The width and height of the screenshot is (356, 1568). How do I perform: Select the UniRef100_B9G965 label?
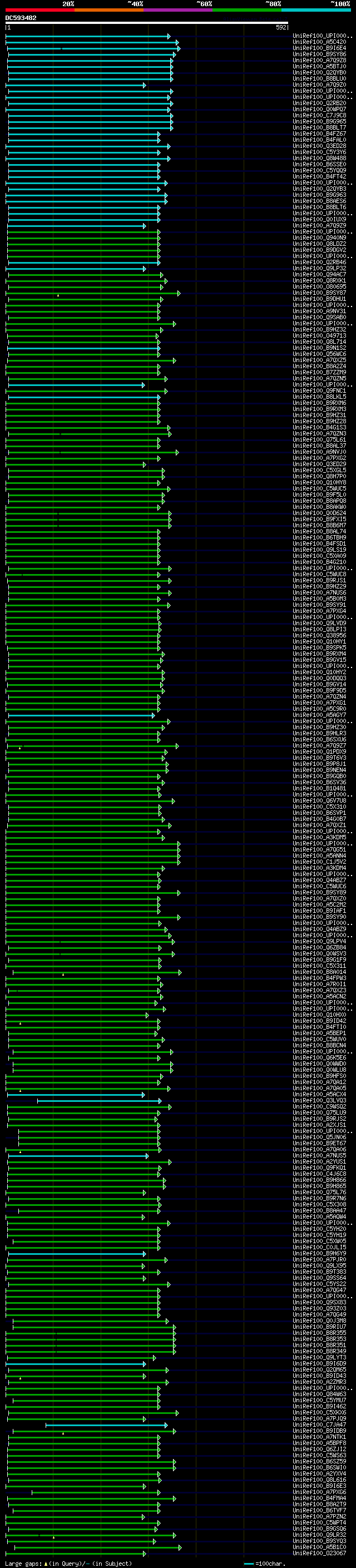click(x=319, y=122)
